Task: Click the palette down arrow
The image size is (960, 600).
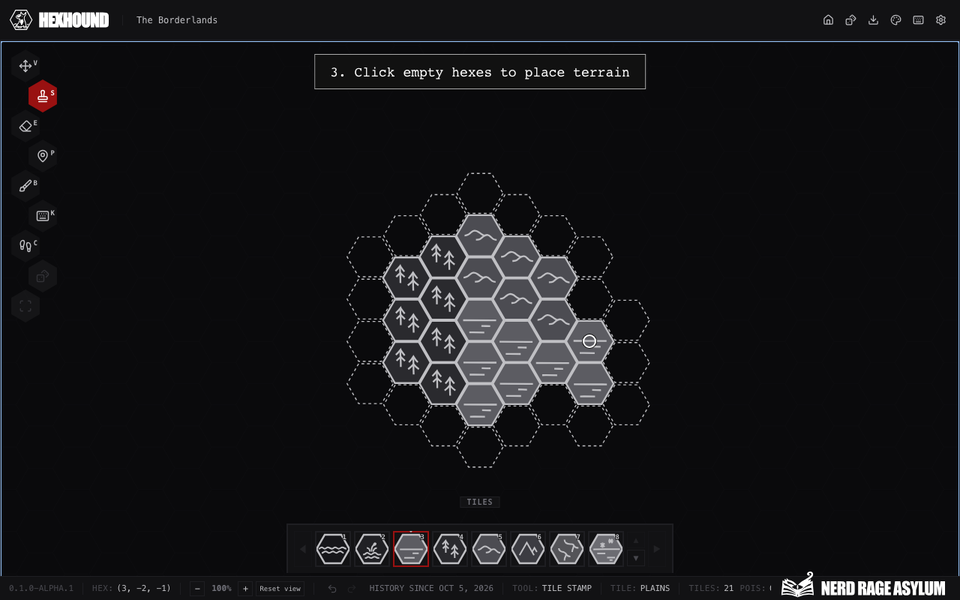Action: pos(636,558)
